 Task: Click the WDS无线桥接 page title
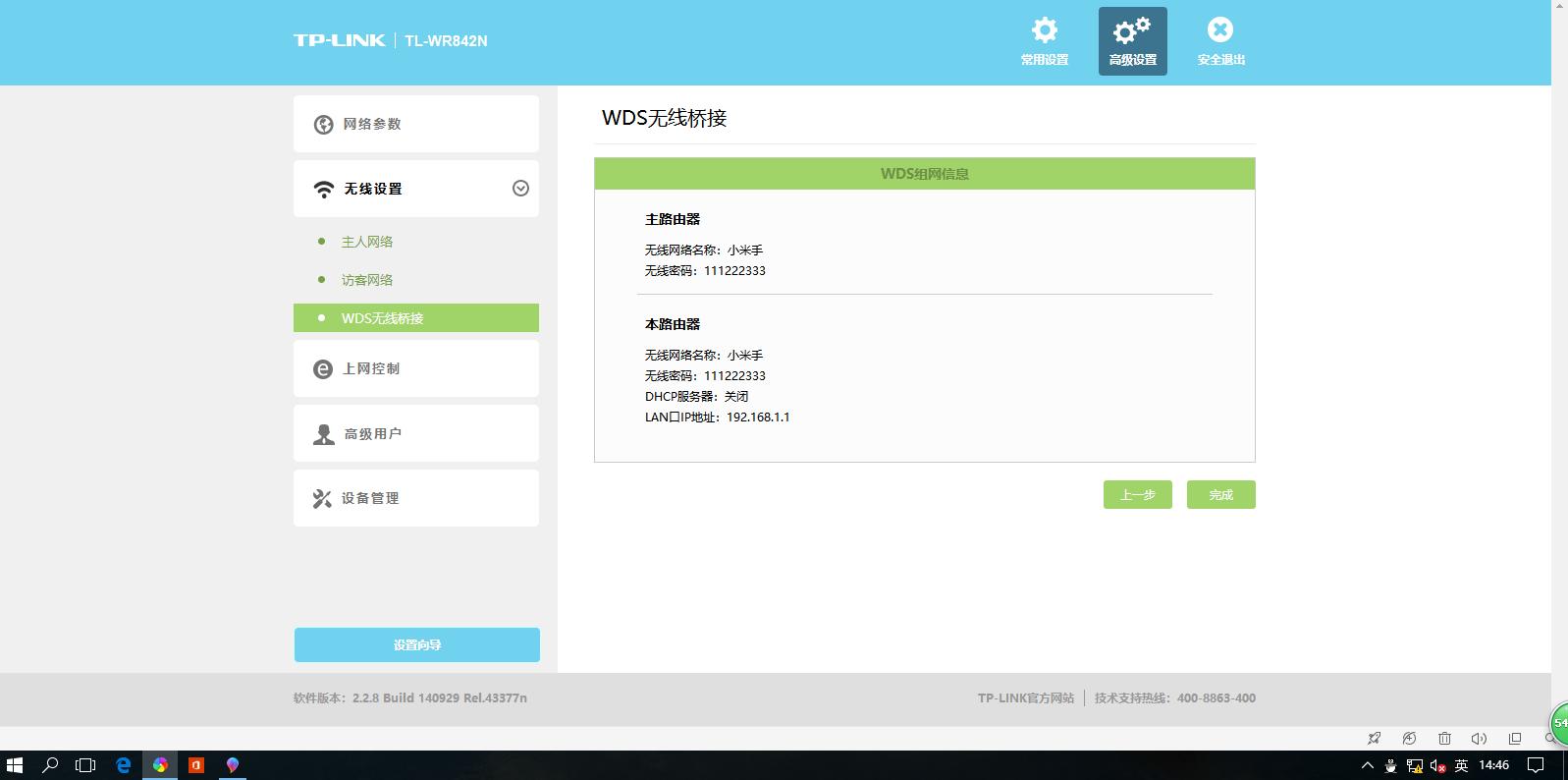(665, 118)
